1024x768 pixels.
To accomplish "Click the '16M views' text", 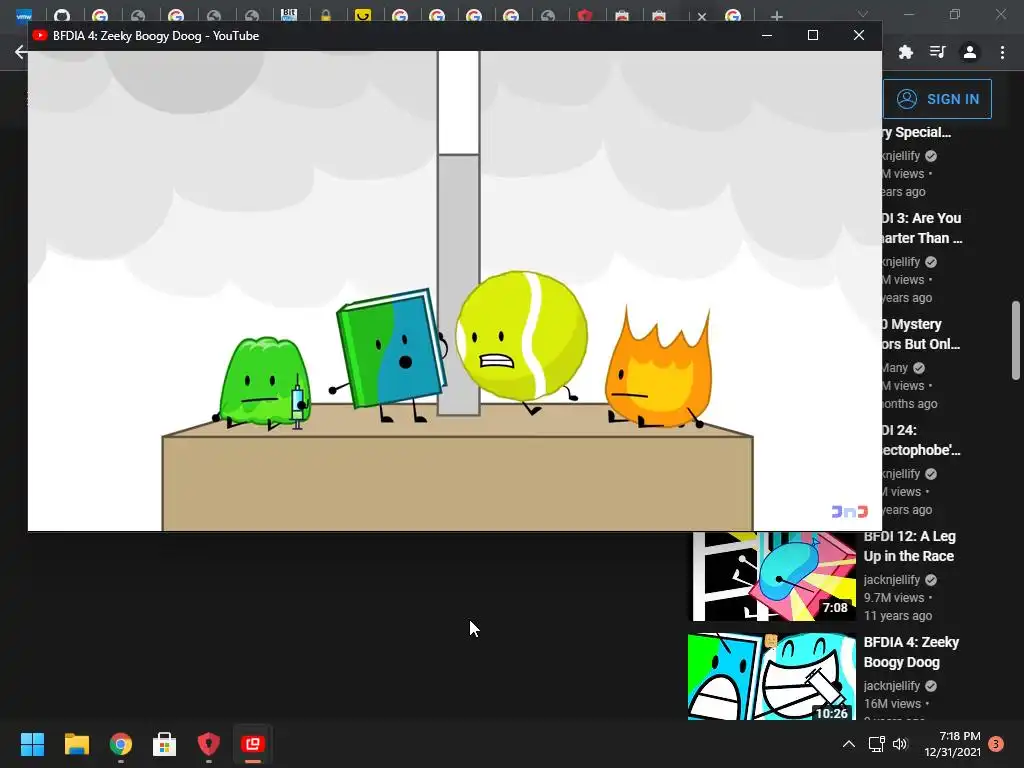I will [x=892, y=703].
